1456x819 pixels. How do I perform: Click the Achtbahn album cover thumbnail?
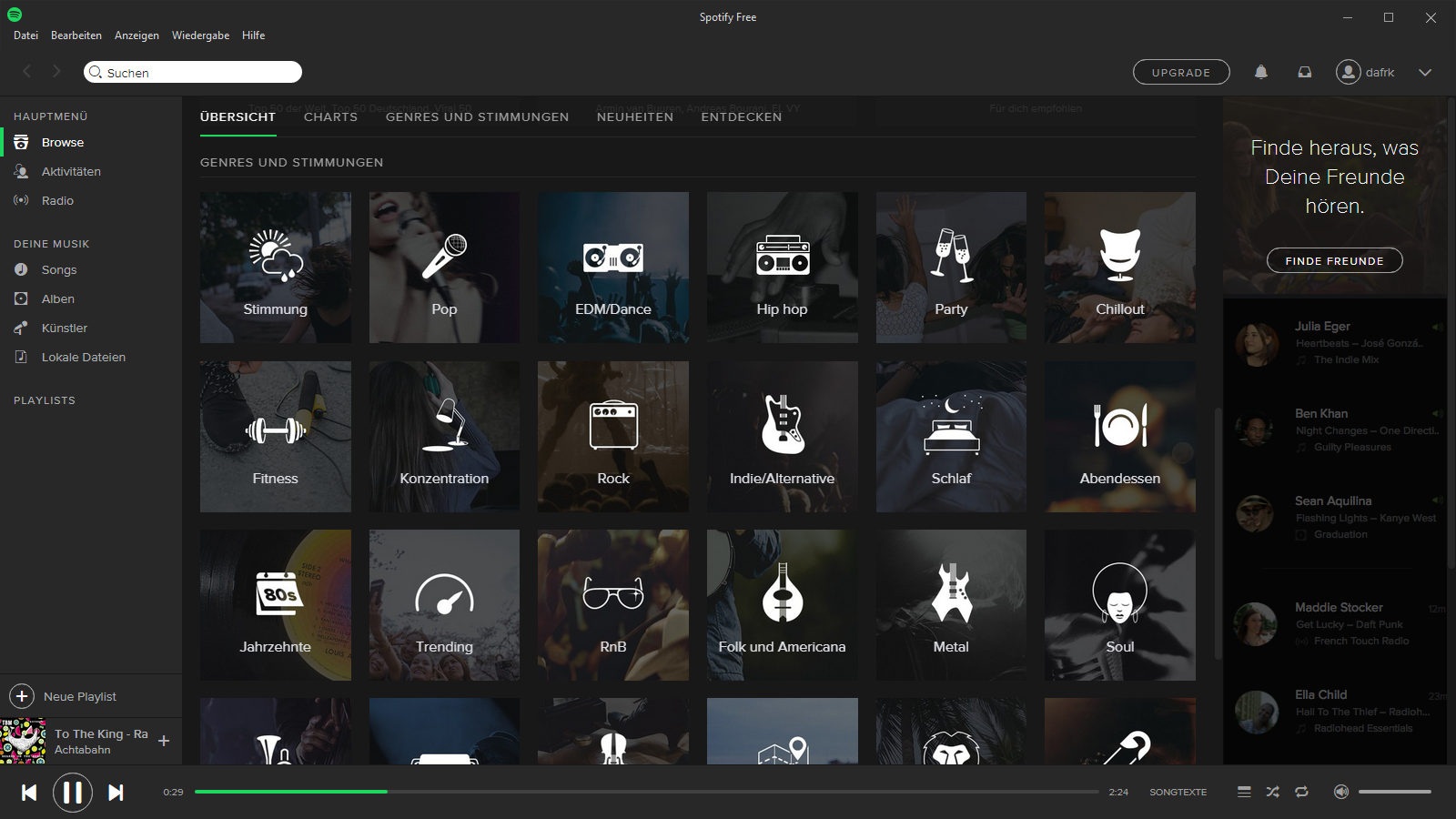[24, 741]
